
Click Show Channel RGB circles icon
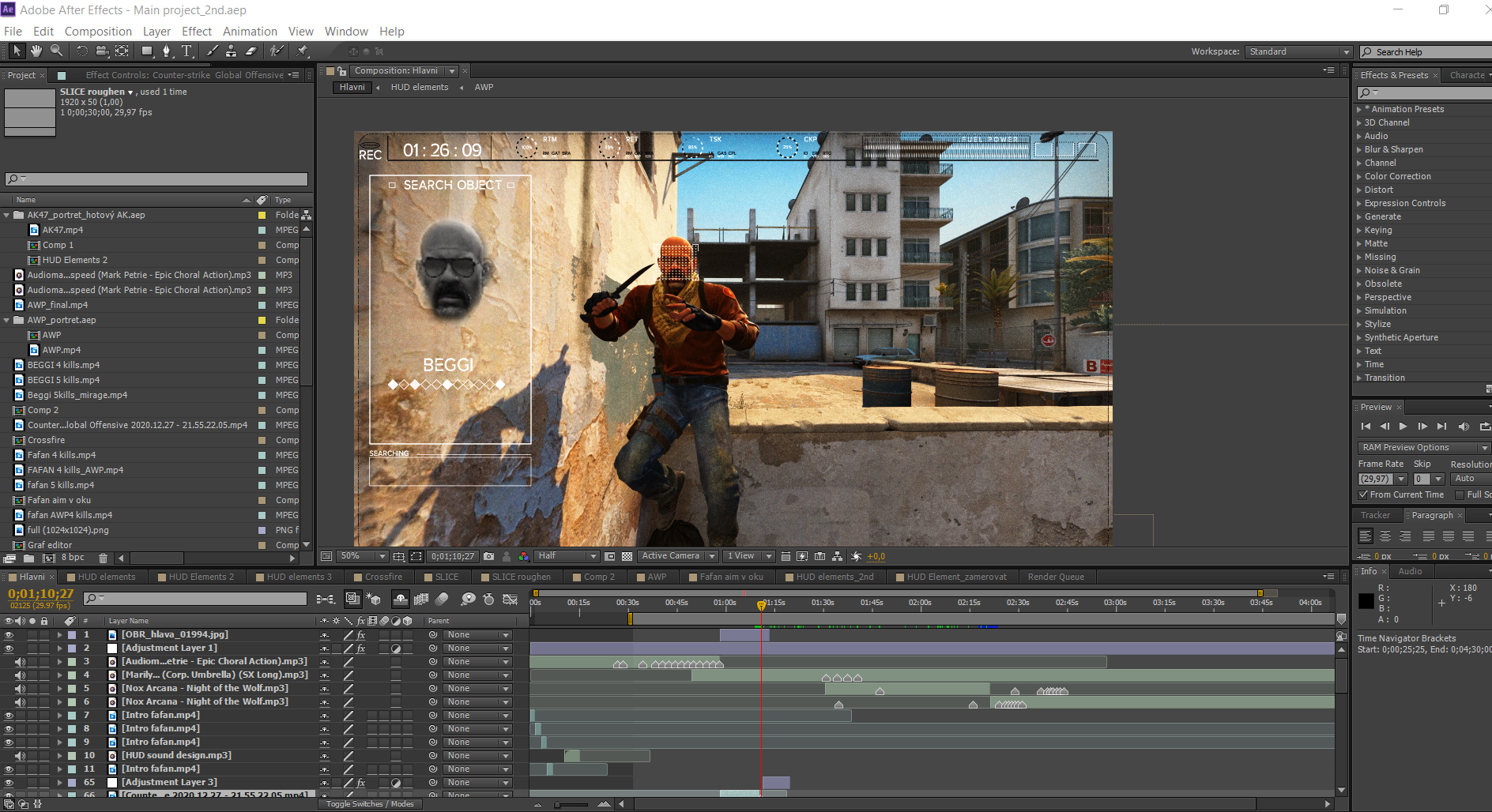point(524,556)
